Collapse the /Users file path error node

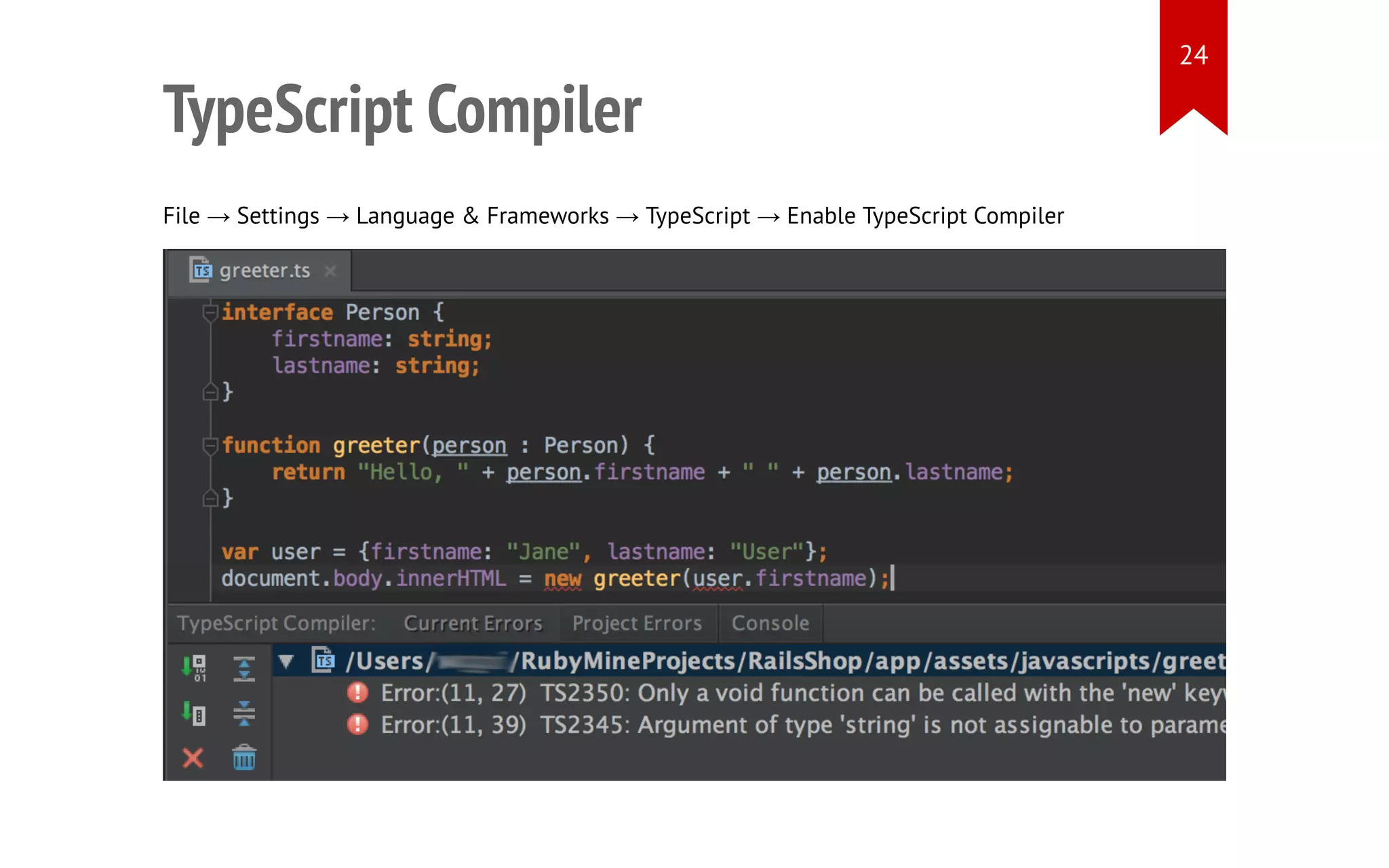coord(286,661)
